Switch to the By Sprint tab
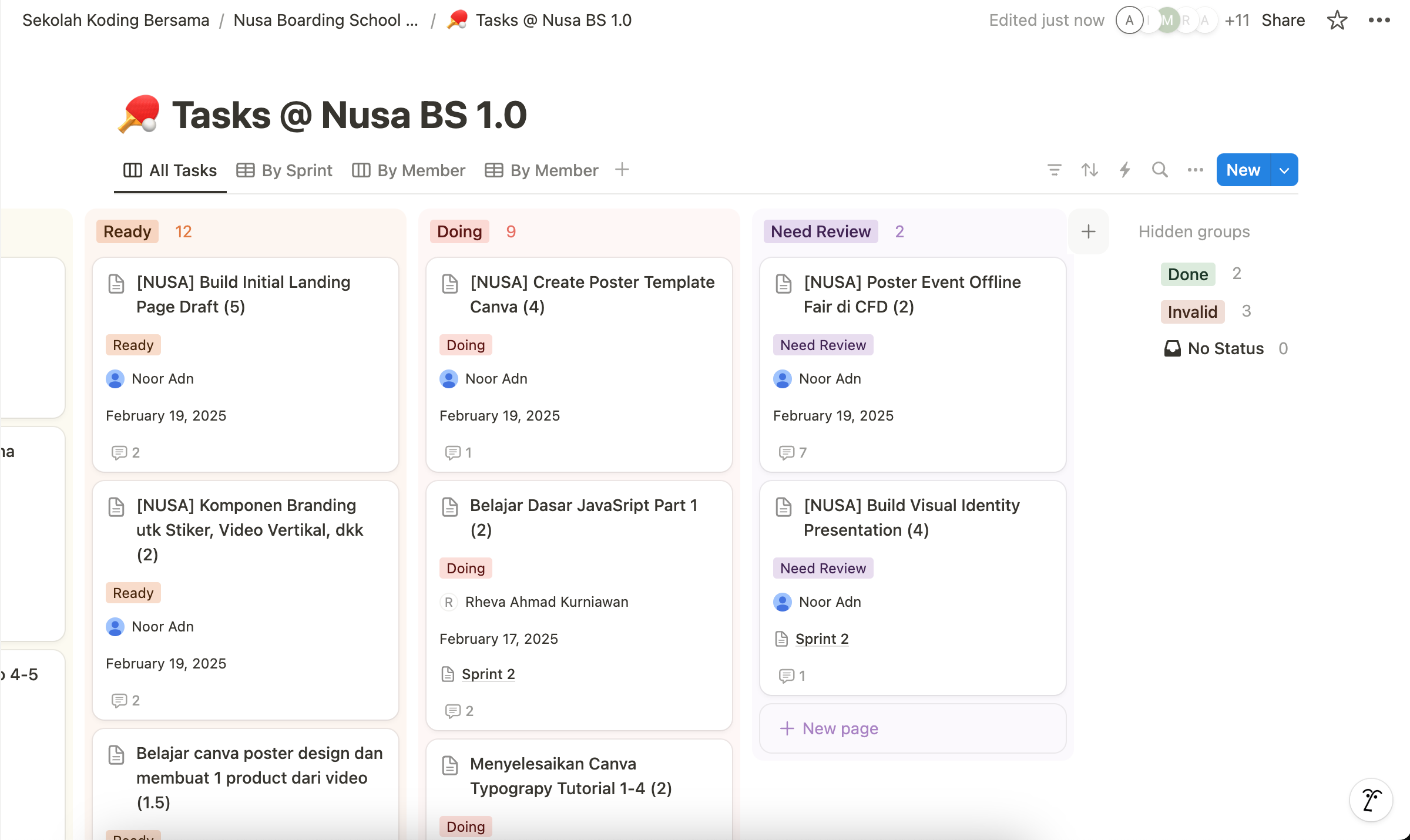The width and height of the screenshot is (1410, 840). click(284, 170)
